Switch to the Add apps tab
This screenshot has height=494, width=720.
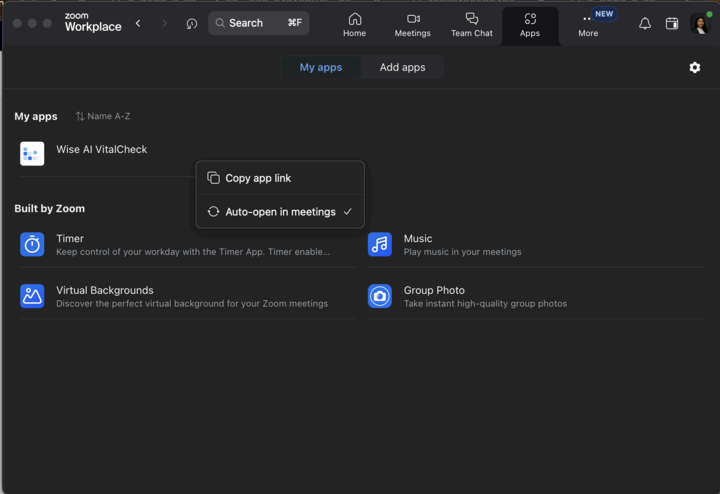(402, 67)
